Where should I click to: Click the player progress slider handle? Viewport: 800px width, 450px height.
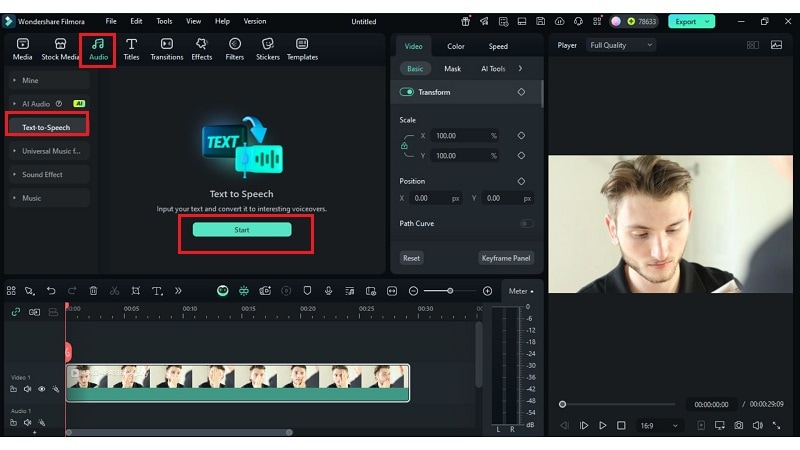click(x=562, y=404)
